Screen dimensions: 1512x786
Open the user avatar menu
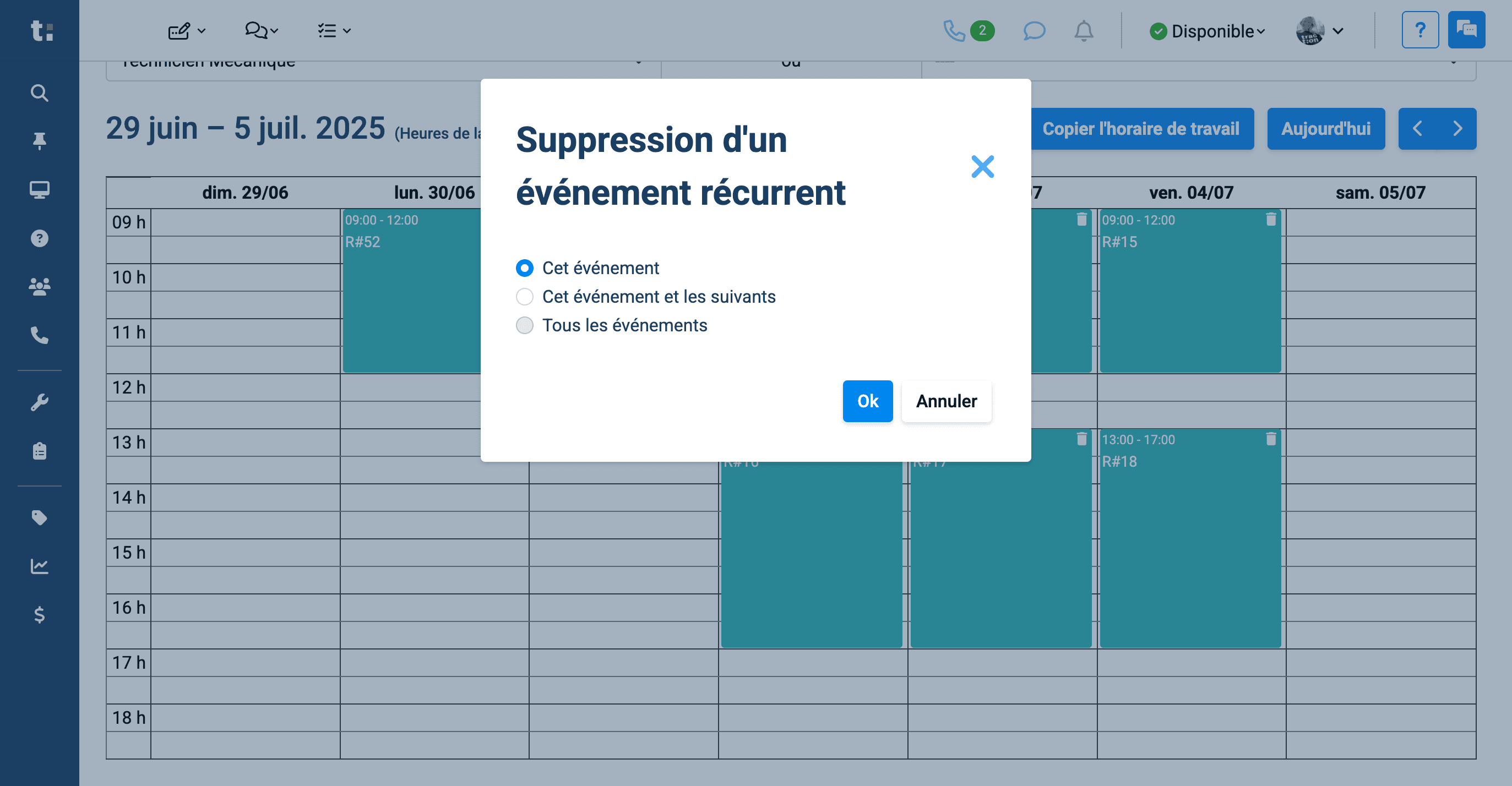point(1319,30)
